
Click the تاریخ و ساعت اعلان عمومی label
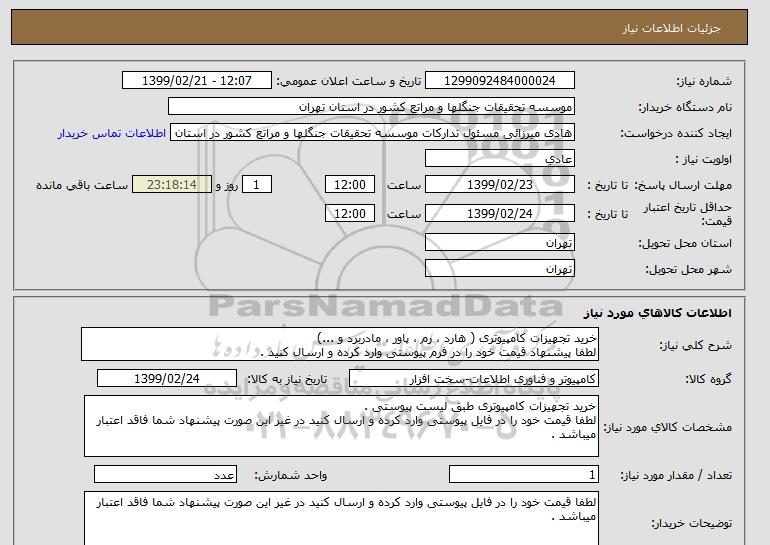point(349,81)
